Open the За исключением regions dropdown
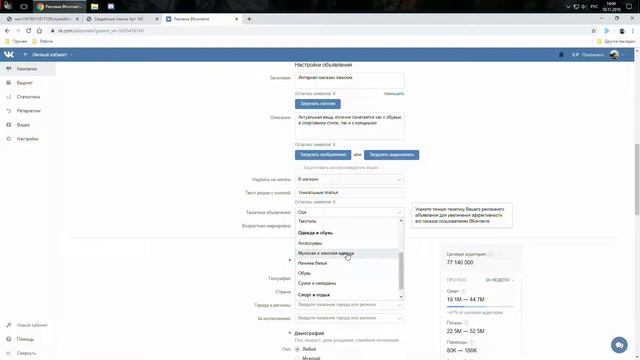 [x=350, y=318]
